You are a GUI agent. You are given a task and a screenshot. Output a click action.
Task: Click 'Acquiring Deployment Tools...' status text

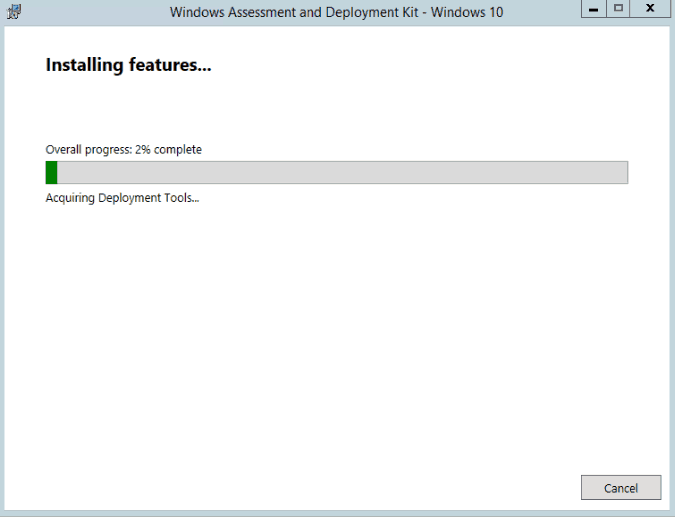122,198
